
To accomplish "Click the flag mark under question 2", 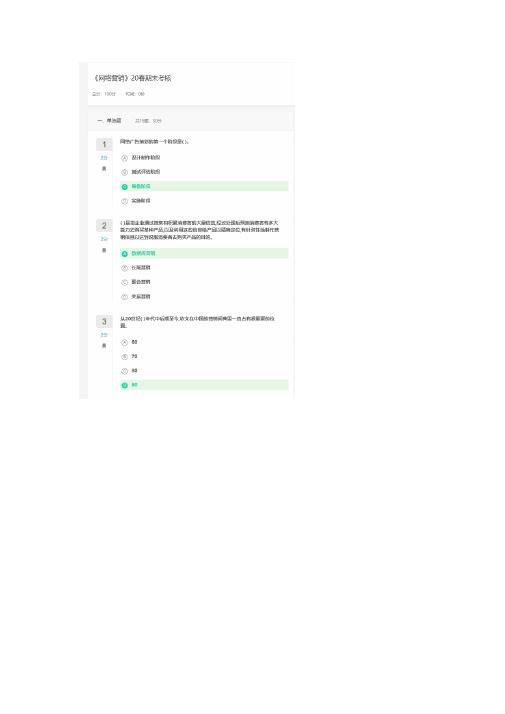I will 104,250.
